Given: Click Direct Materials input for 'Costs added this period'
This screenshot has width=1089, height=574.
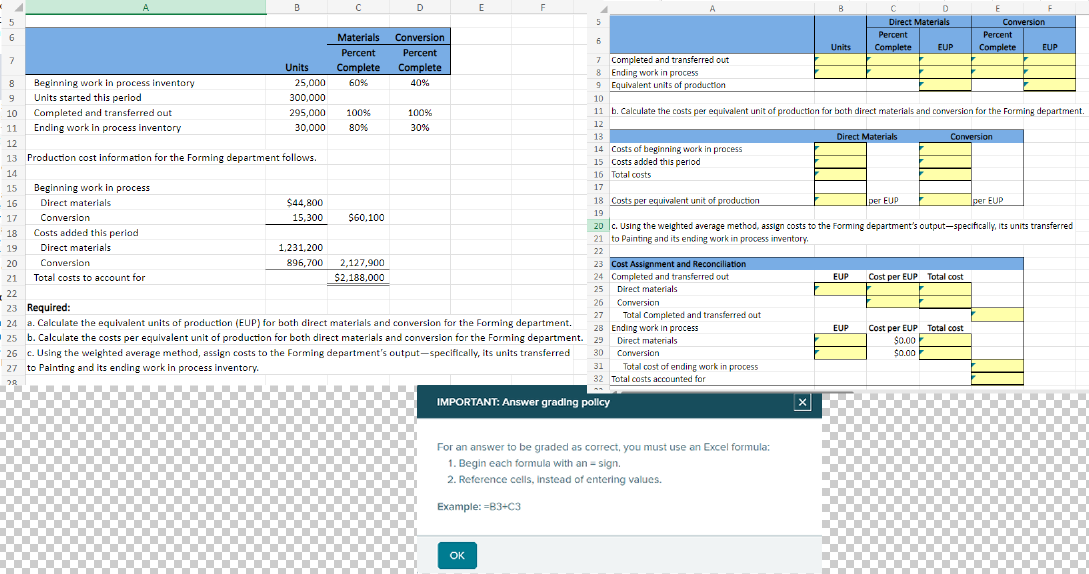Looking at the screenshot, I should (840, 162).
